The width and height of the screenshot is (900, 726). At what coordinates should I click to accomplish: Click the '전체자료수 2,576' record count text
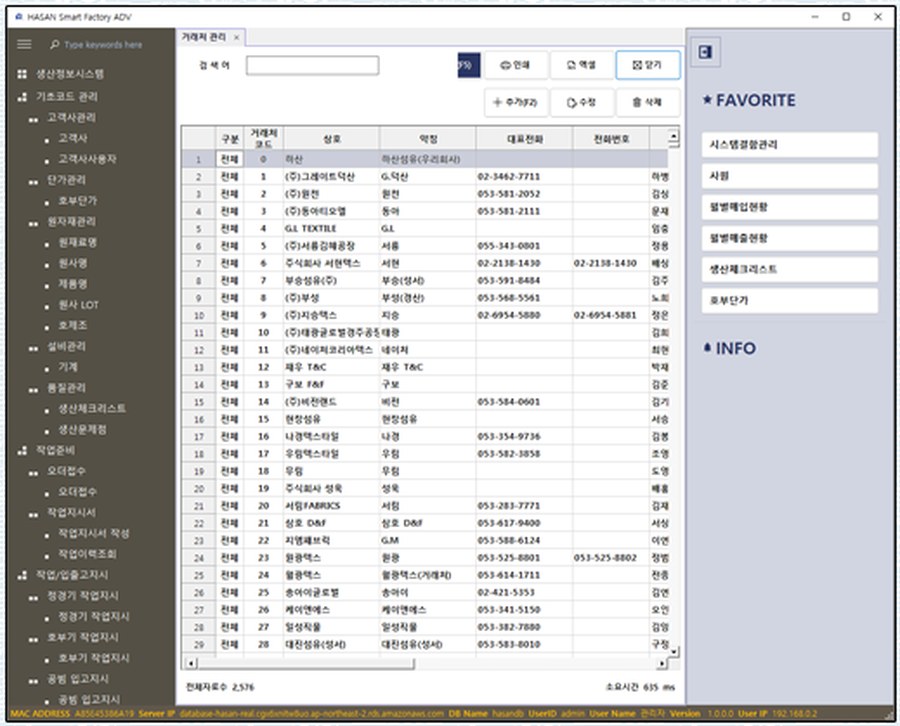[x=220, y=687]
